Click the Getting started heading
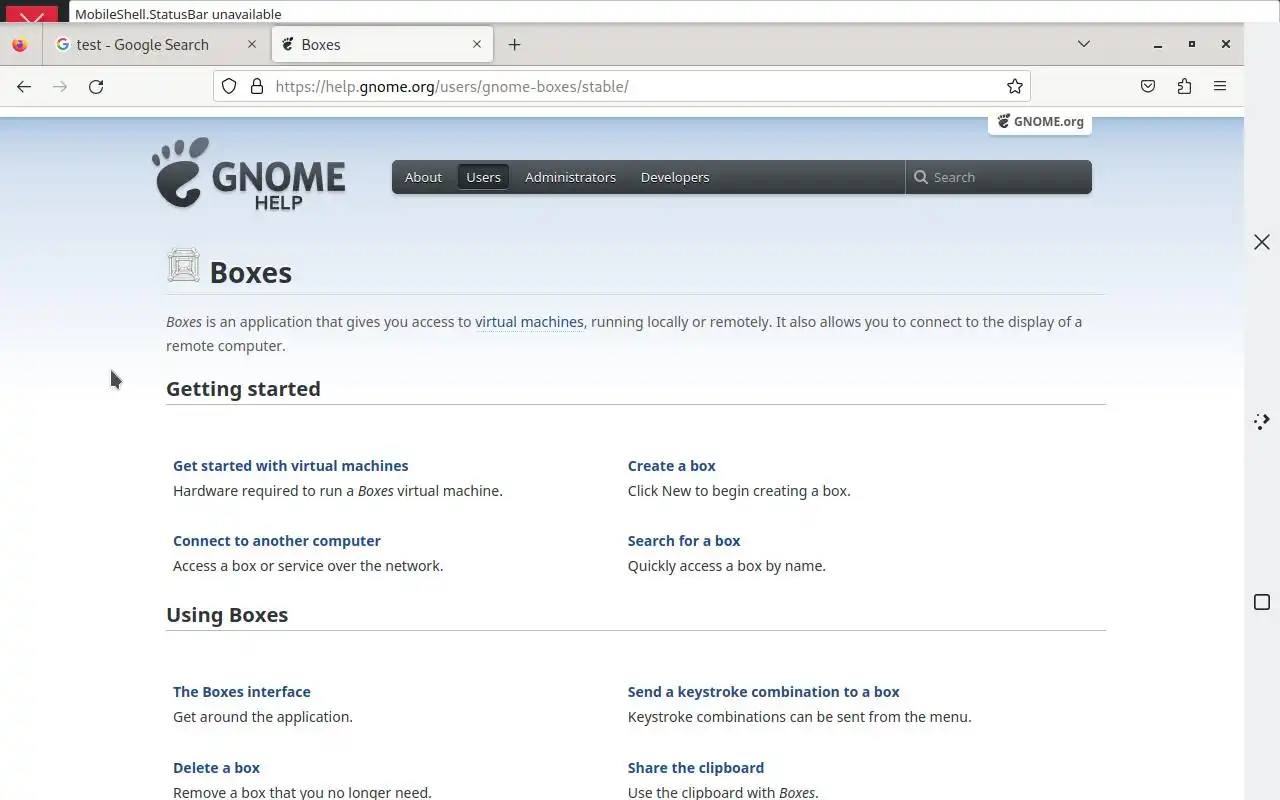Screen dimensions: 1280x800 [243, 389]
